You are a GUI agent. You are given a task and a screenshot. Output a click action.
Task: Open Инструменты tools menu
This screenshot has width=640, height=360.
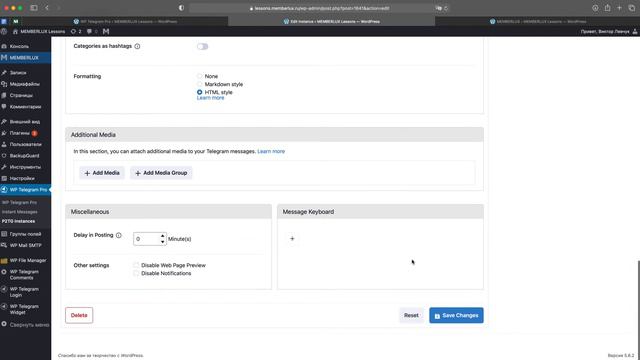click(25, 167)
